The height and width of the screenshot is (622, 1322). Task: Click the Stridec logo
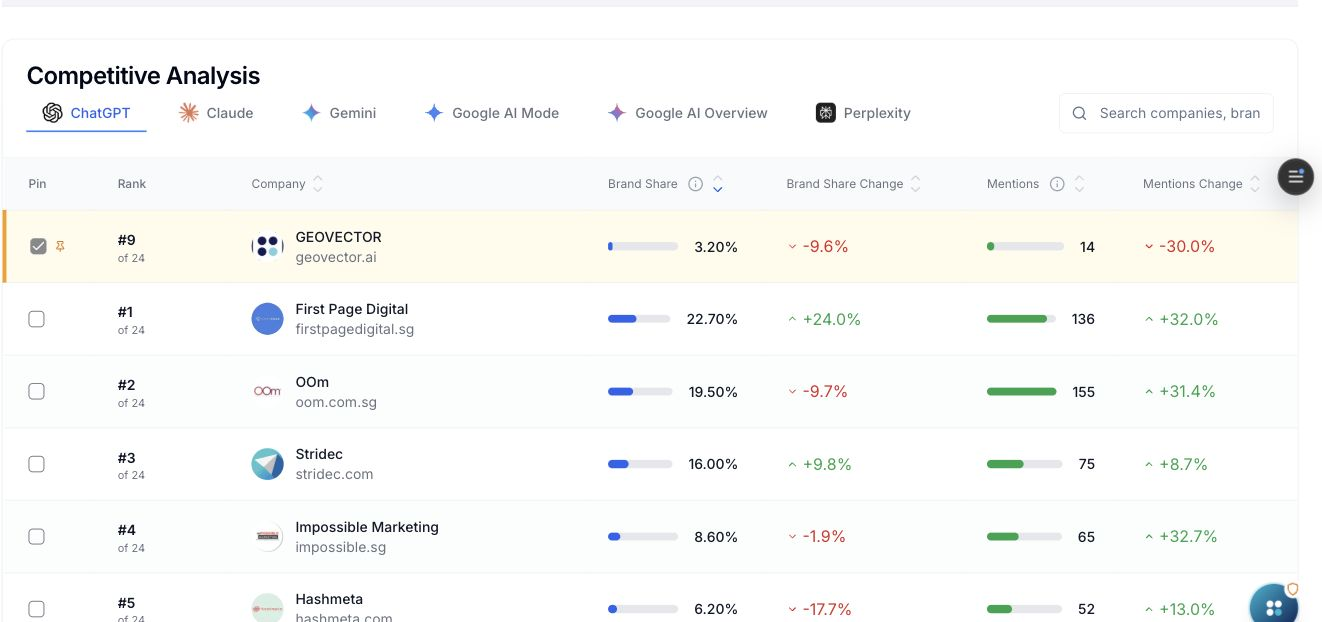(x=267, y=464)
